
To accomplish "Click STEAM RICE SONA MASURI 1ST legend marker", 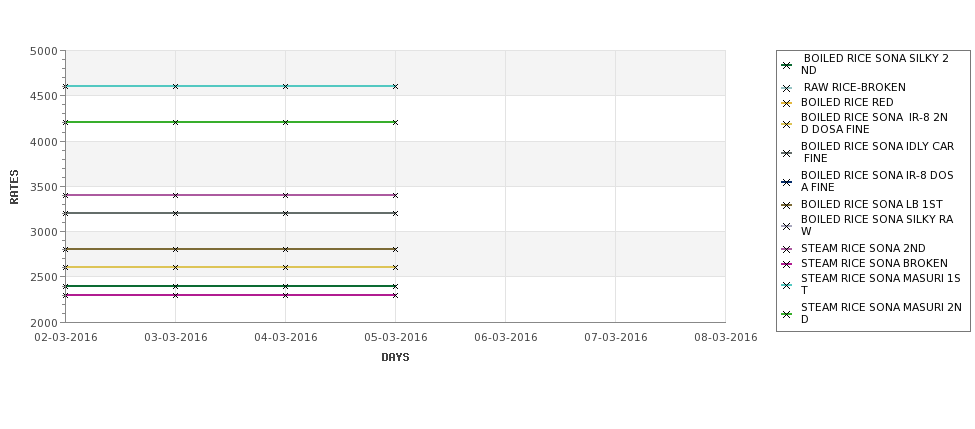I will pos(787,285).
